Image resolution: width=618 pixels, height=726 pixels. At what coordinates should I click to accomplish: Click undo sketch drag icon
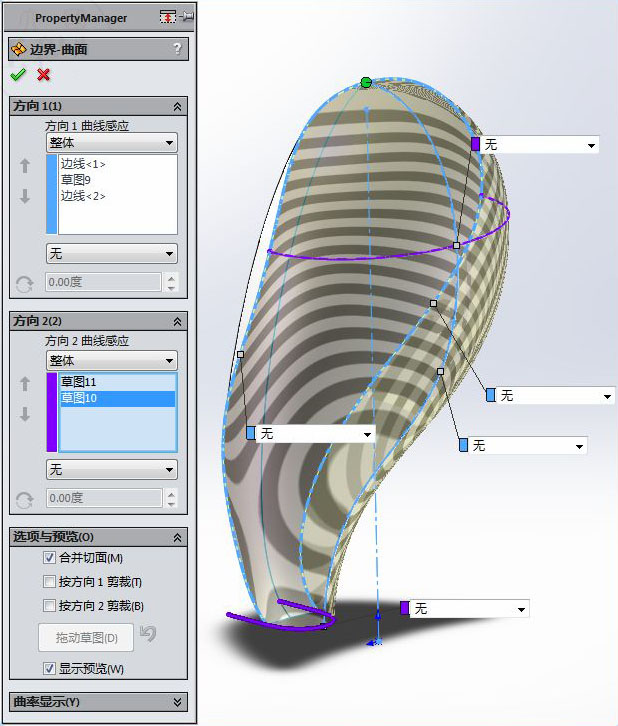point(148,633)
